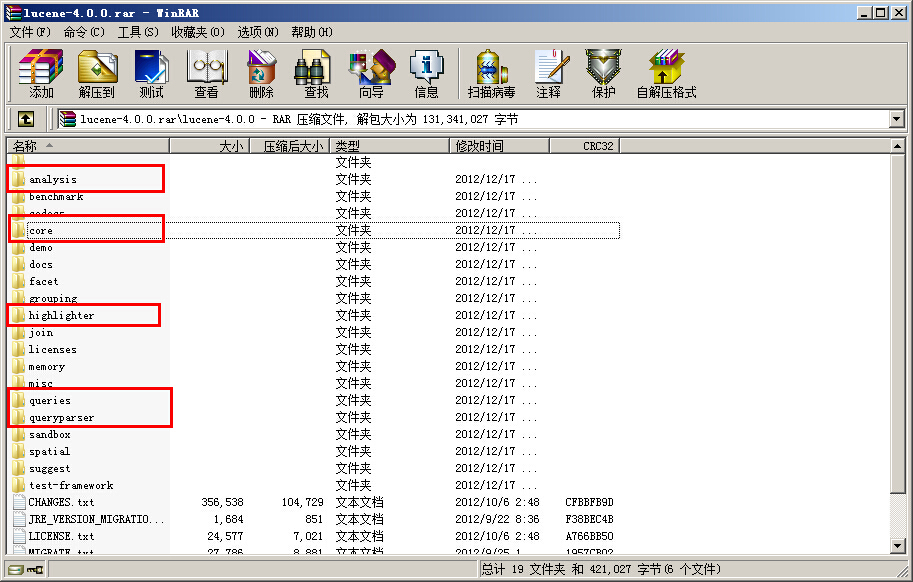Select the memory folder
The height and width of the screenshot is (582, 913).
46,366
